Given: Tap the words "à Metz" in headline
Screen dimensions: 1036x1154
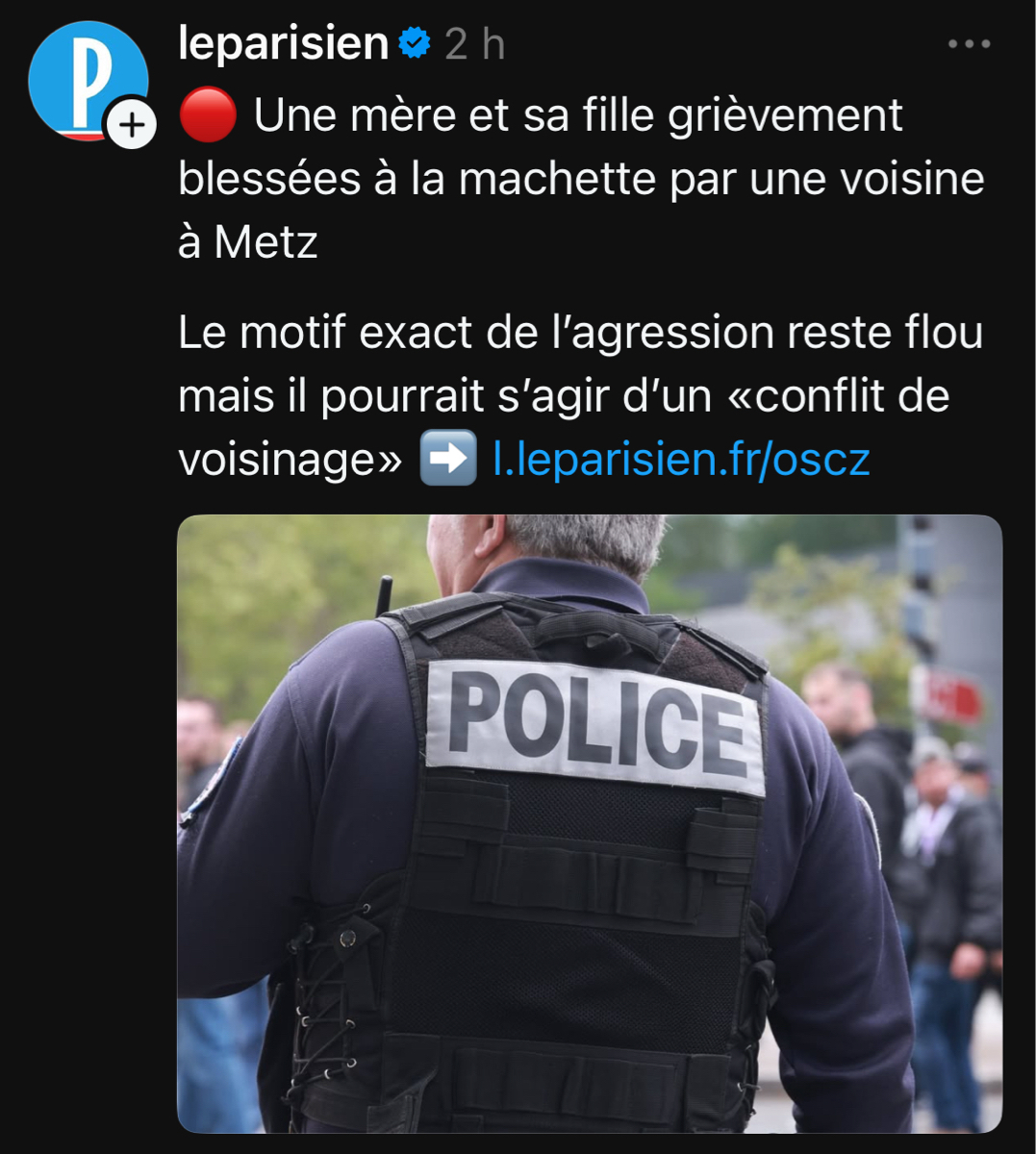Looking at the screenshot, I should point(248,241).
